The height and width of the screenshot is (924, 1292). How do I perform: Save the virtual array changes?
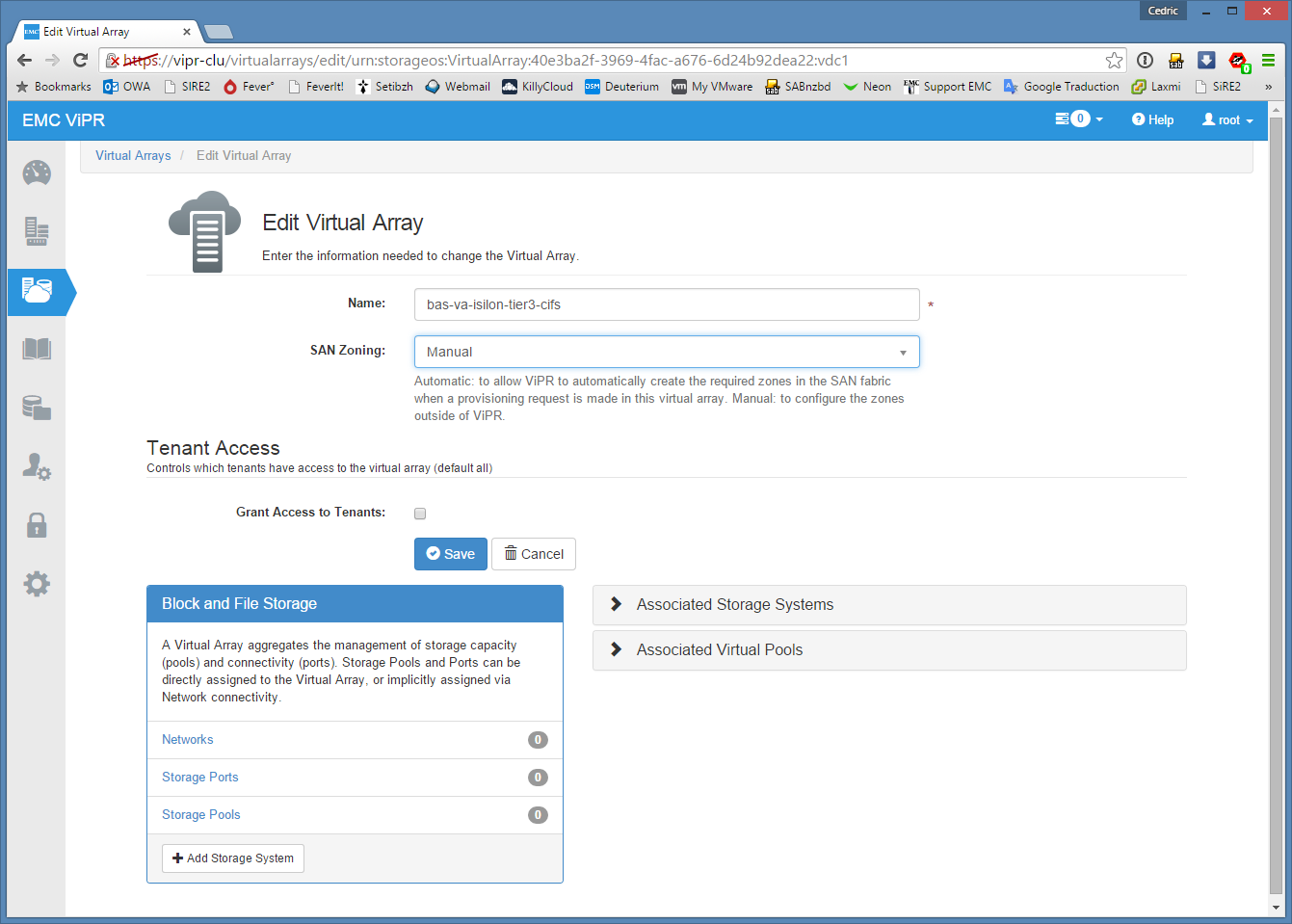451,554
